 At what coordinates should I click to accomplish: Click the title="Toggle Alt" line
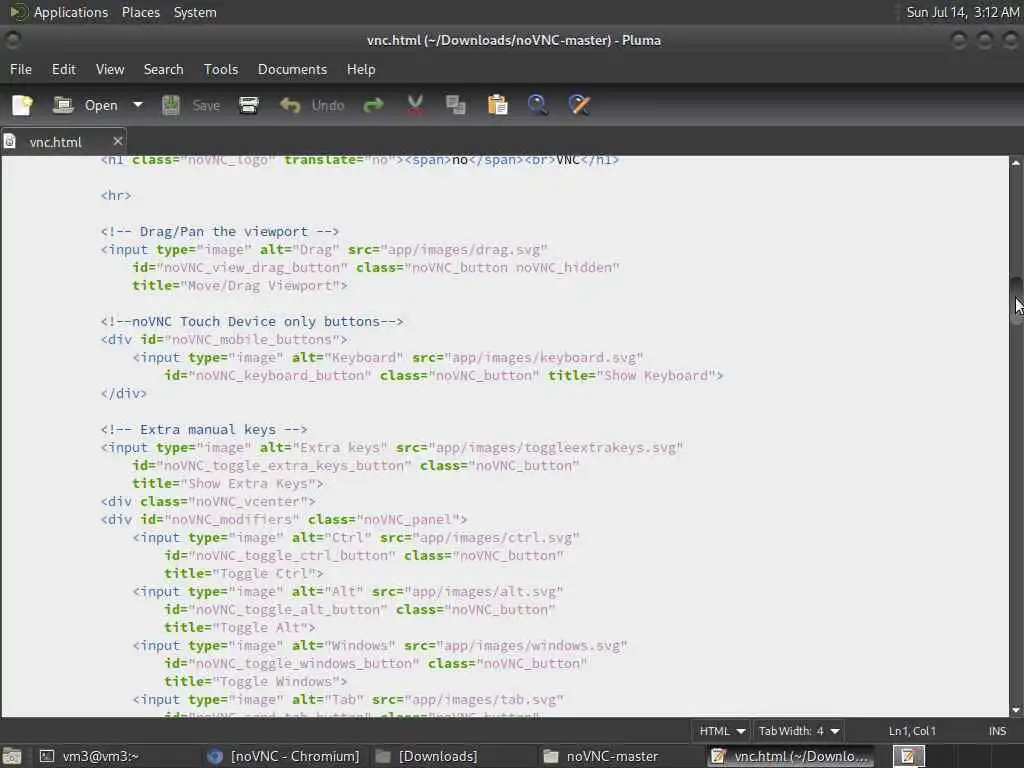(240, 628)
